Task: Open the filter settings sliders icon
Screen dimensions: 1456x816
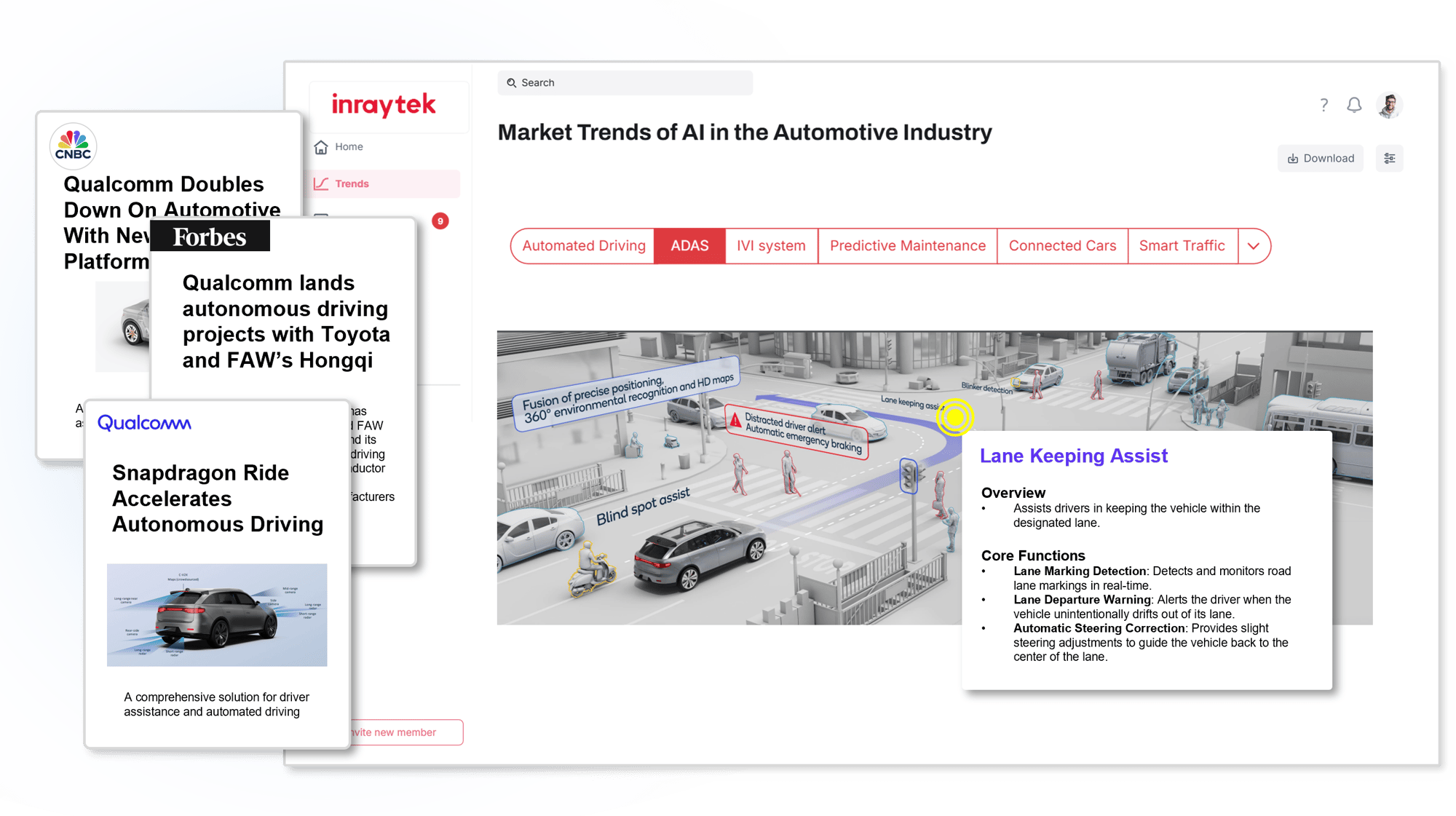Action: point(1389,158)
